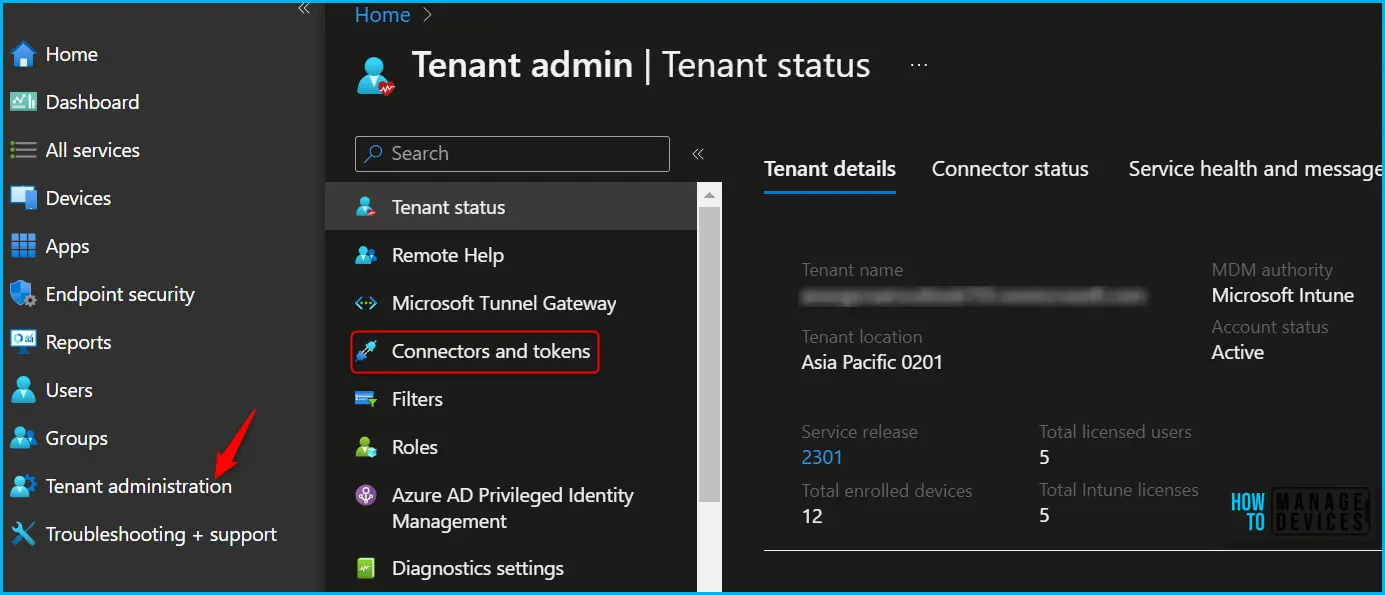Open the ellipsis menu beside Tenant status

(x=919, y=65)
